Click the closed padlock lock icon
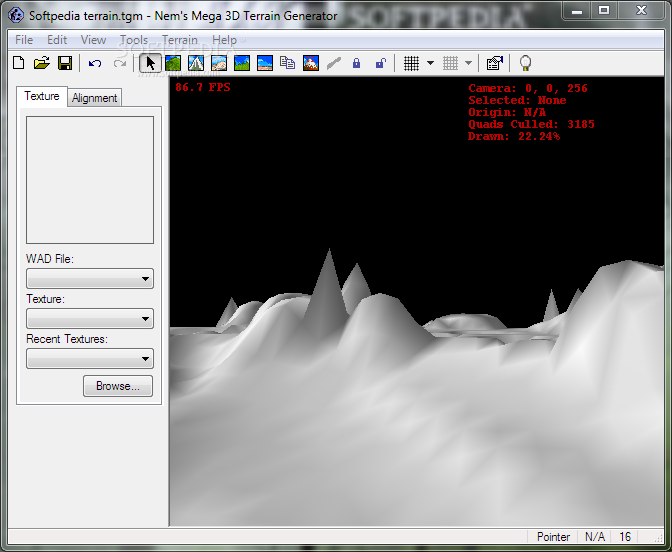Screen dimensions: 672x552 [356, 63]
